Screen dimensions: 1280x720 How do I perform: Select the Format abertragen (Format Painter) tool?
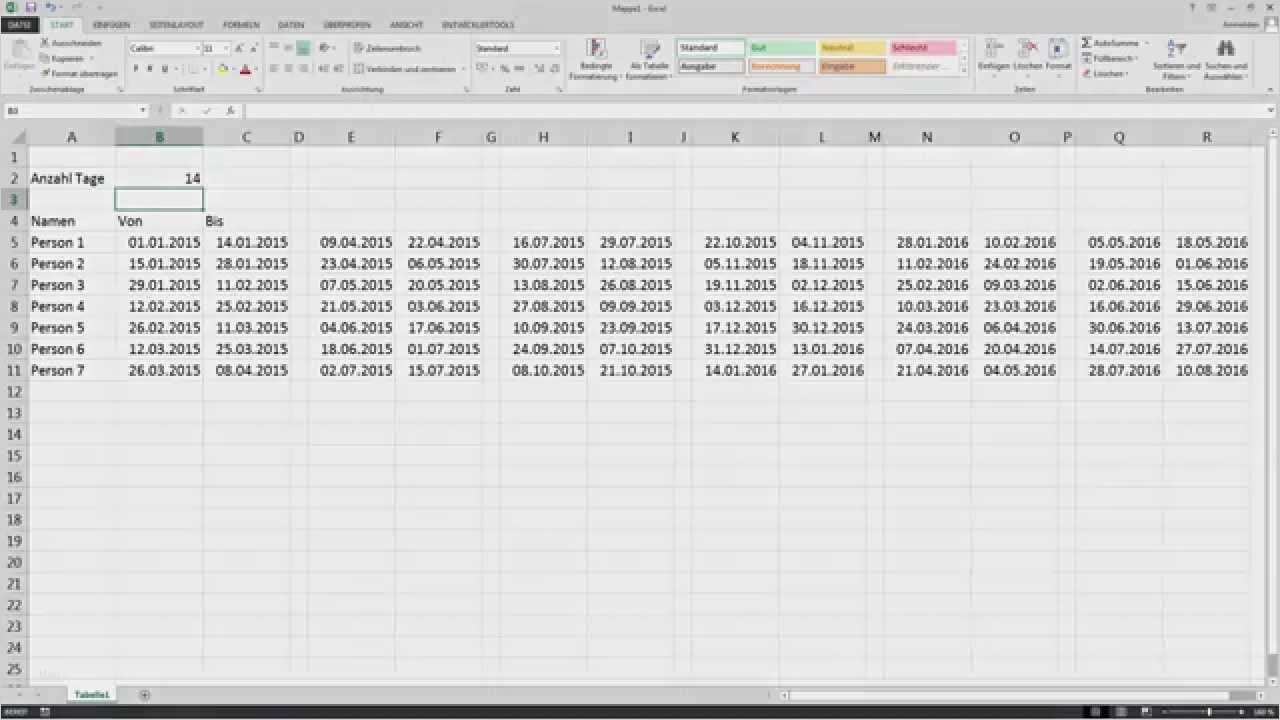coord(76,73)
